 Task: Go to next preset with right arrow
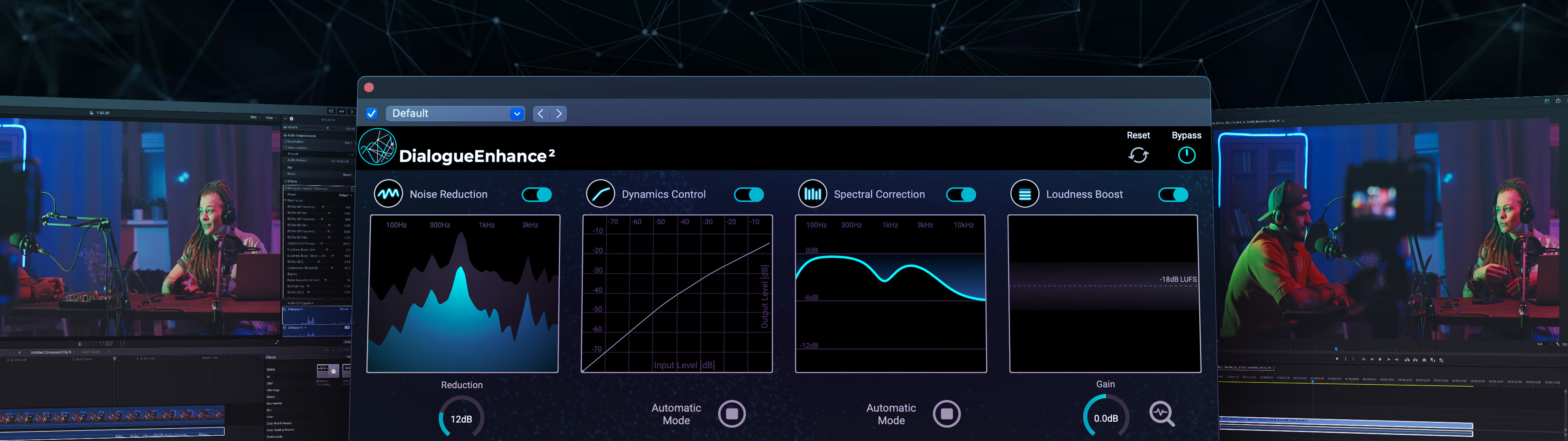tap(559, 113)
